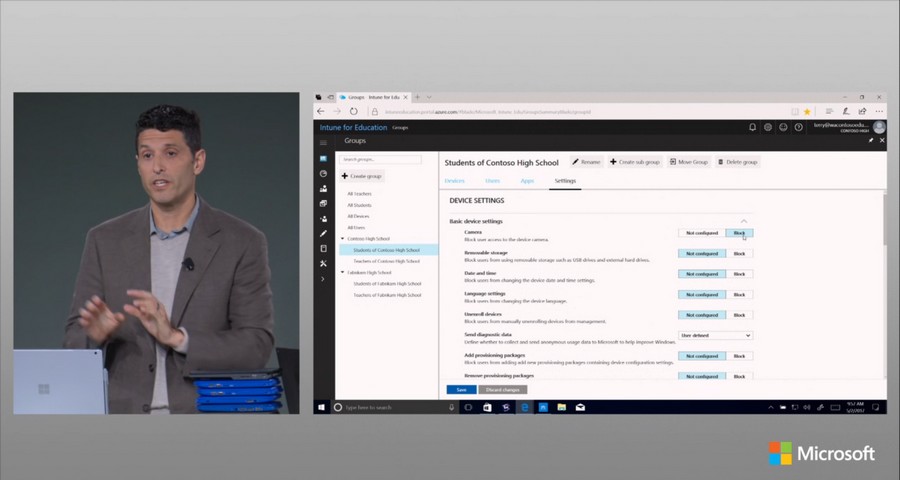Open Edge more options ellipsis

click(x=879, y=111)
